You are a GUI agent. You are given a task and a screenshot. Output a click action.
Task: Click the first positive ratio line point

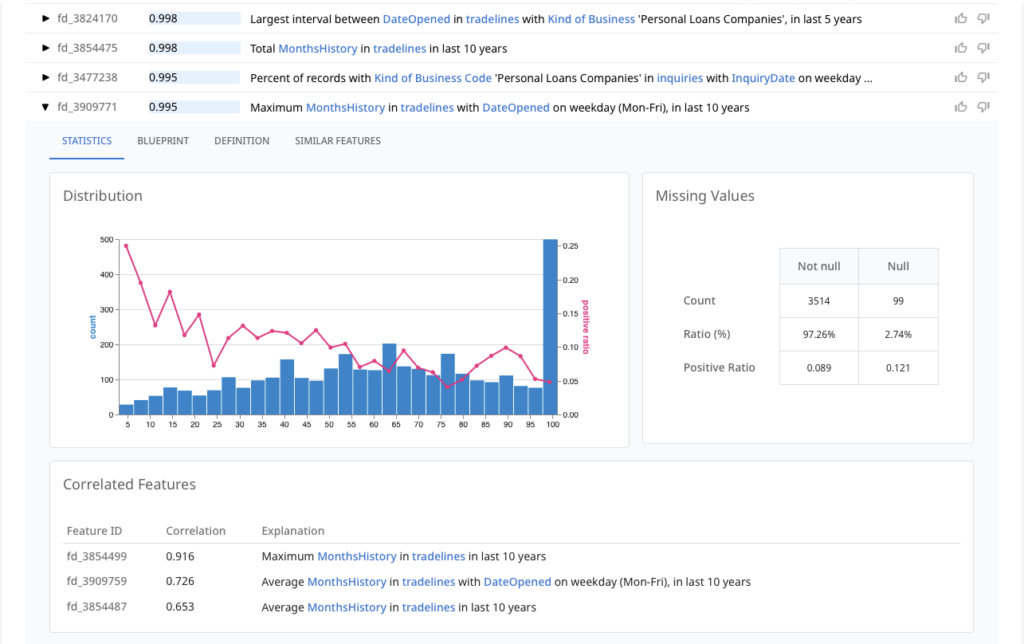pyautogui.click(x=126, y=246)
